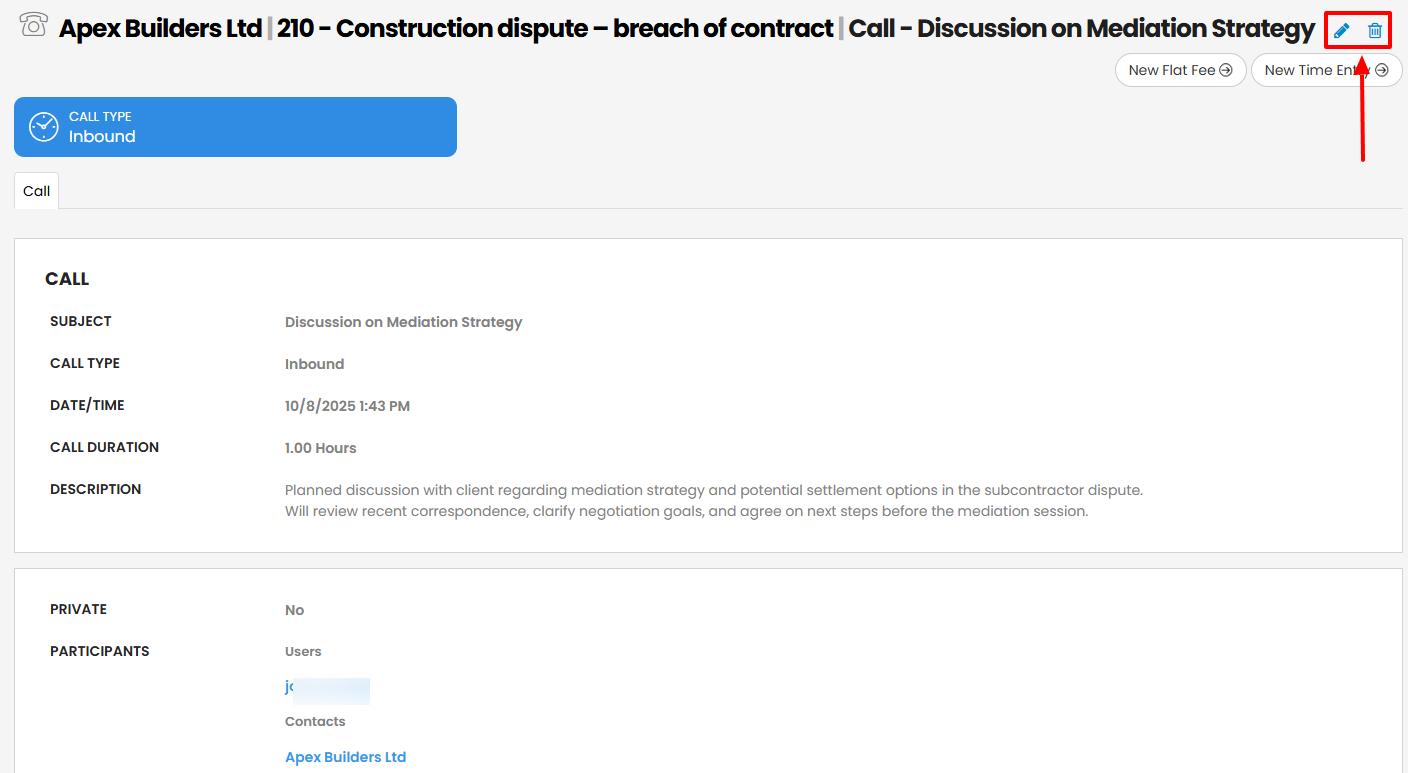Screen dimensions: 1408x773
Task: Click the clock icon on the Inbound call card
Action: [x=43, y=126]
